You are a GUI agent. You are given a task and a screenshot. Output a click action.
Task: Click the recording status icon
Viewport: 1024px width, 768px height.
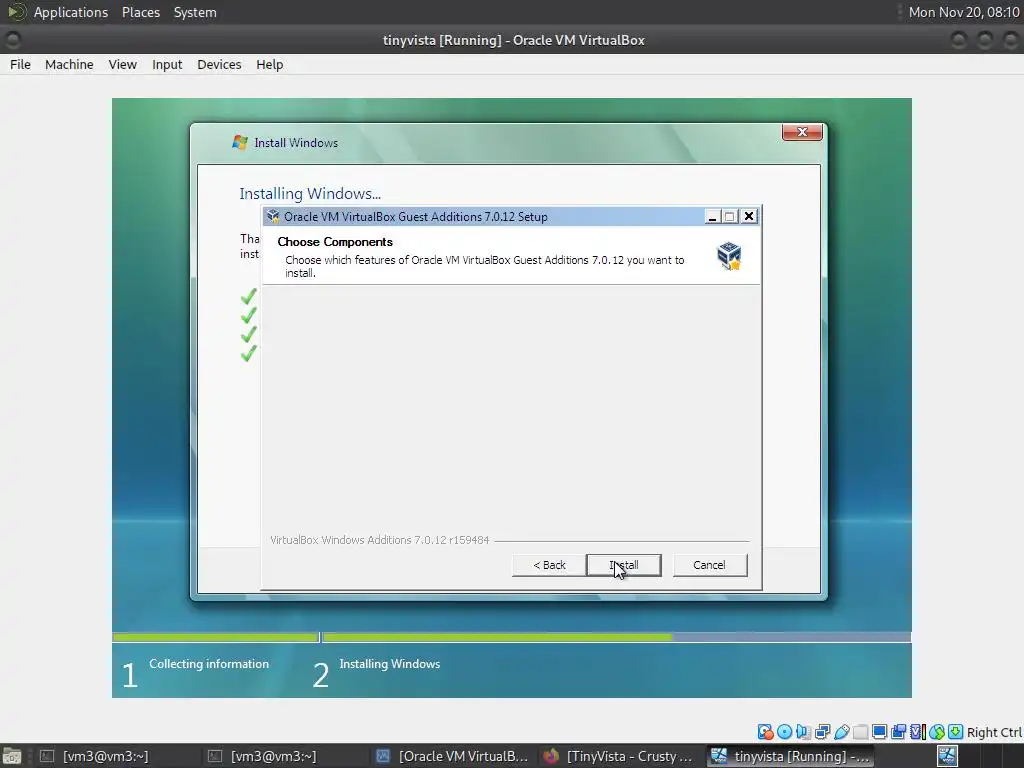[899, 732]
